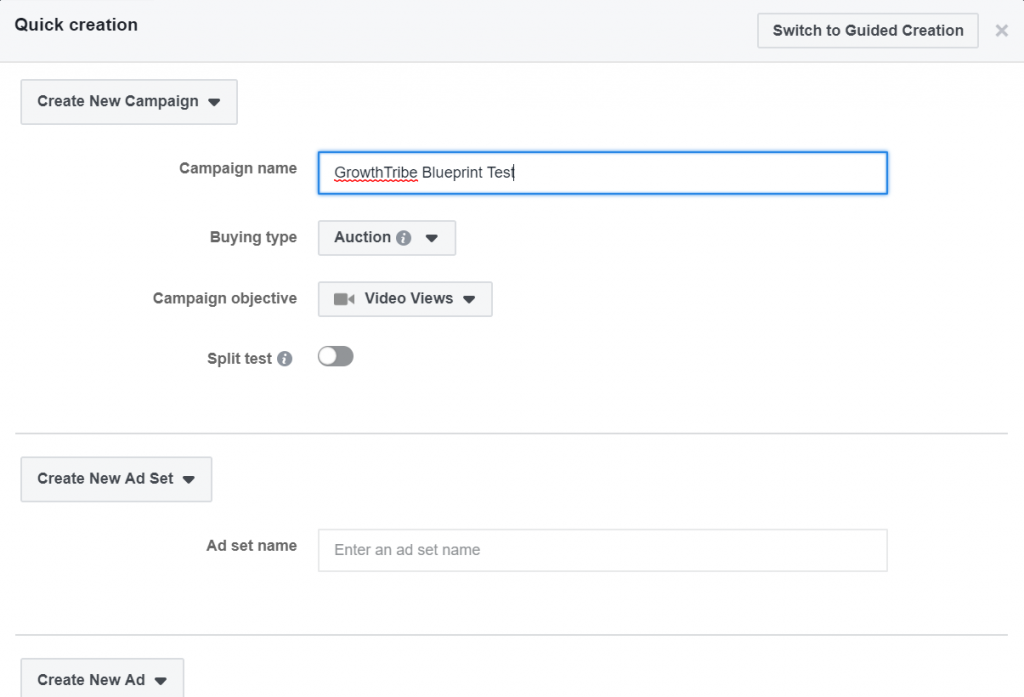The width and height of the screenshot is (1024, 697).
Task: Open the Video Views objective dropdown
Action: coord(405,299)
